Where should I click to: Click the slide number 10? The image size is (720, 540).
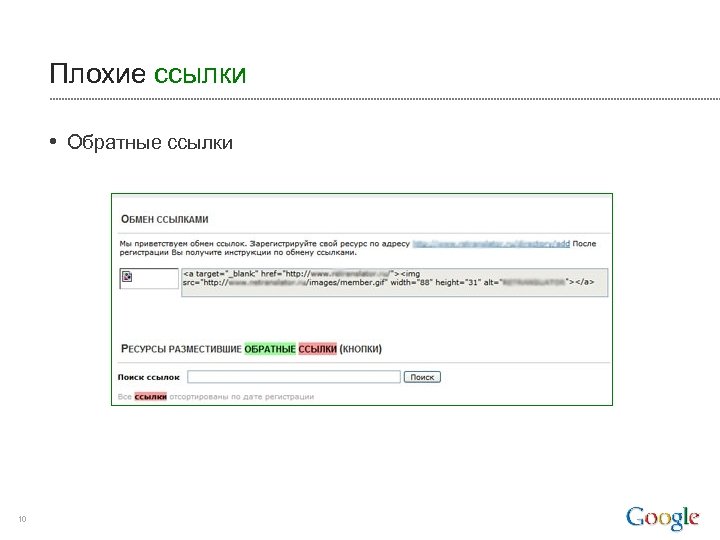[22, 519]
